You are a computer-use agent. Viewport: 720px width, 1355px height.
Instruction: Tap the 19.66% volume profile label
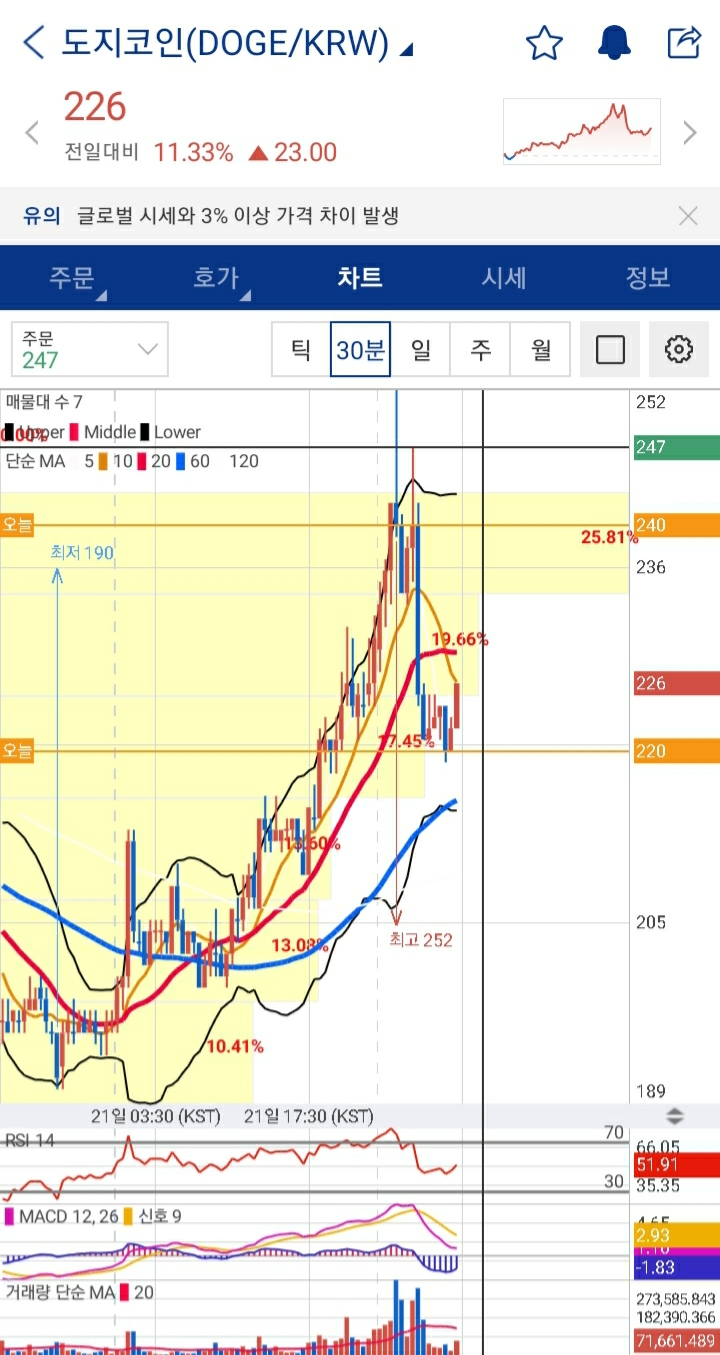coord(459,639)
